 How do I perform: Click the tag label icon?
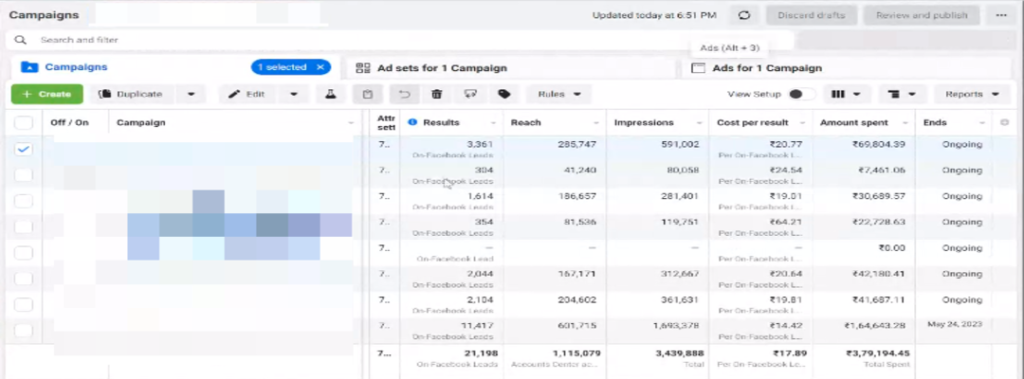pos(504,94)
